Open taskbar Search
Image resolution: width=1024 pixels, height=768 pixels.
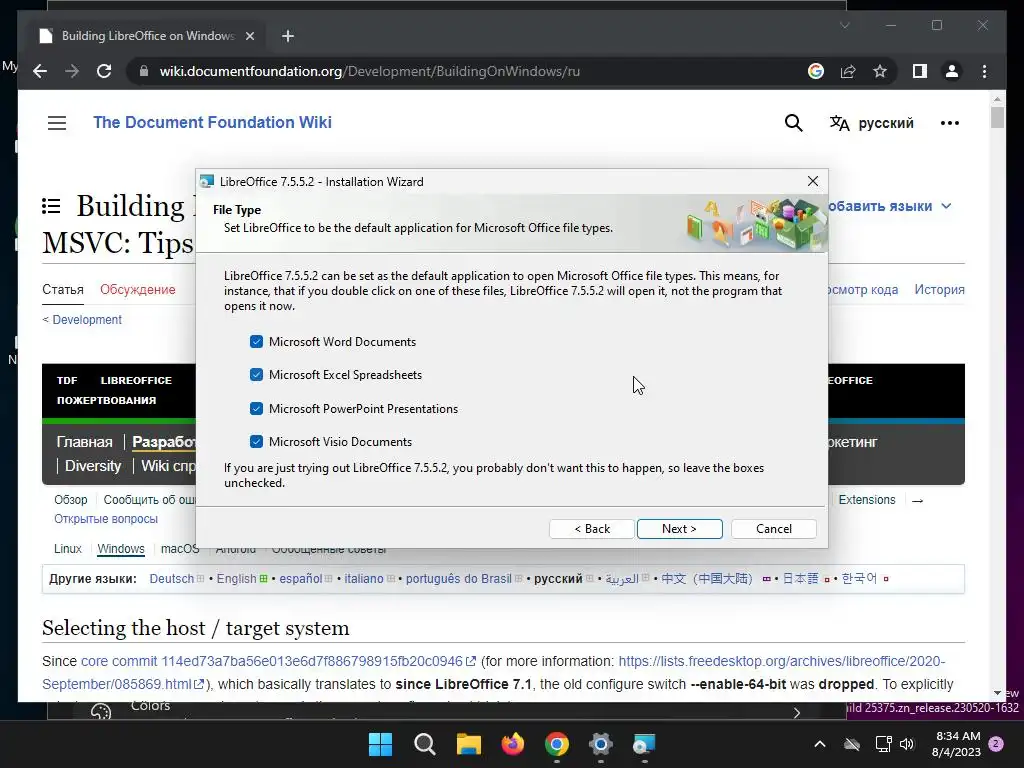(424, 744)
